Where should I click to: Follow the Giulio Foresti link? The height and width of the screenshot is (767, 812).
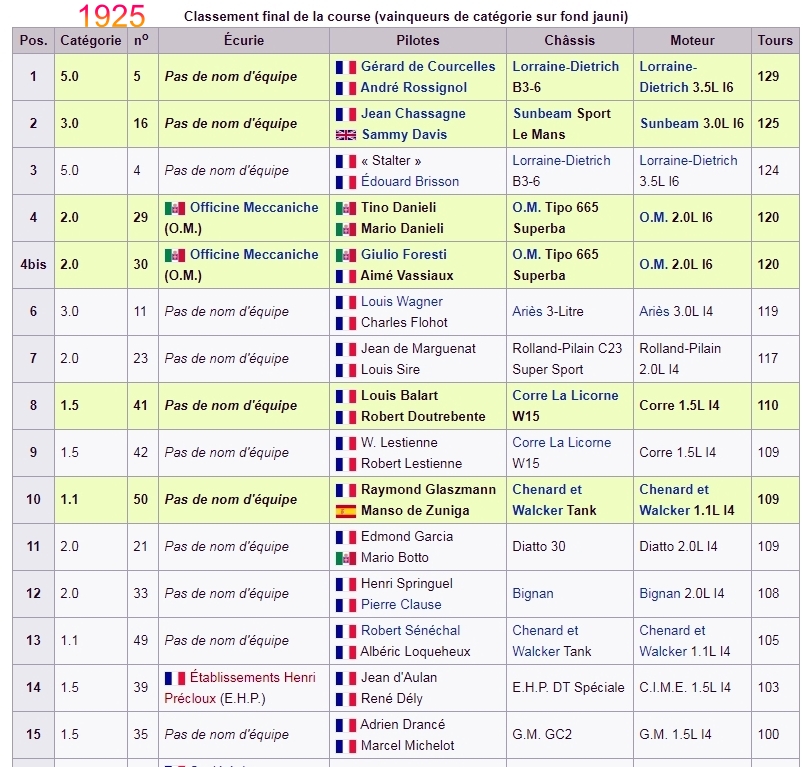tap(404, 255)
